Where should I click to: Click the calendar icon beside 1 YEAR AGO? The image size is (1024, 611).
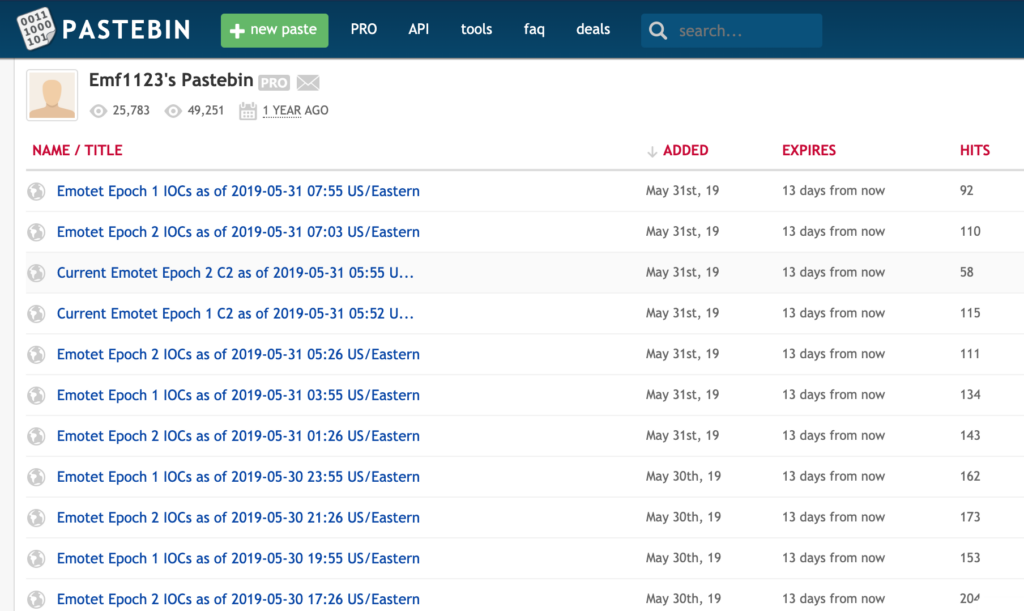click(x=248, y=111)
